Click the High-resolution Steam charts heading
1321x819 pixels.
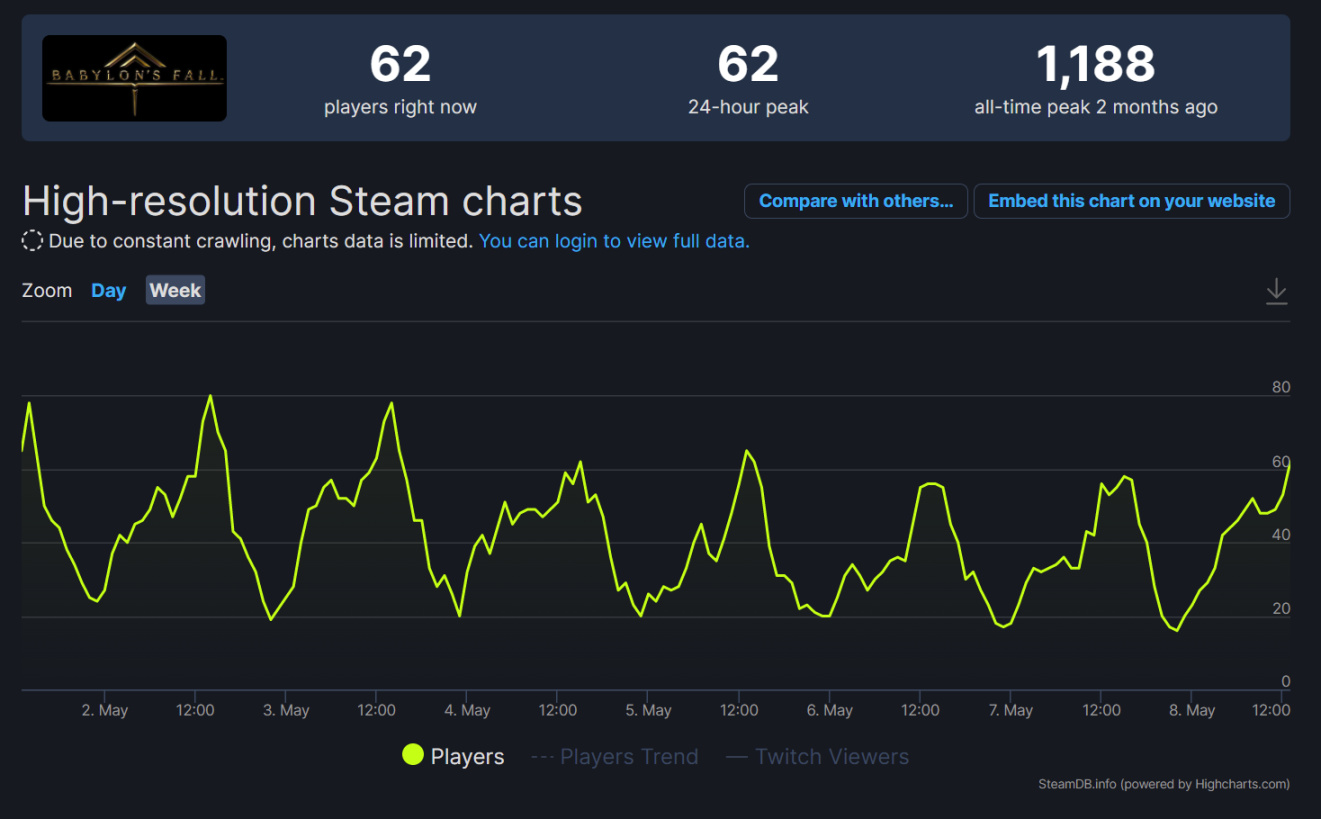point(302,201)
